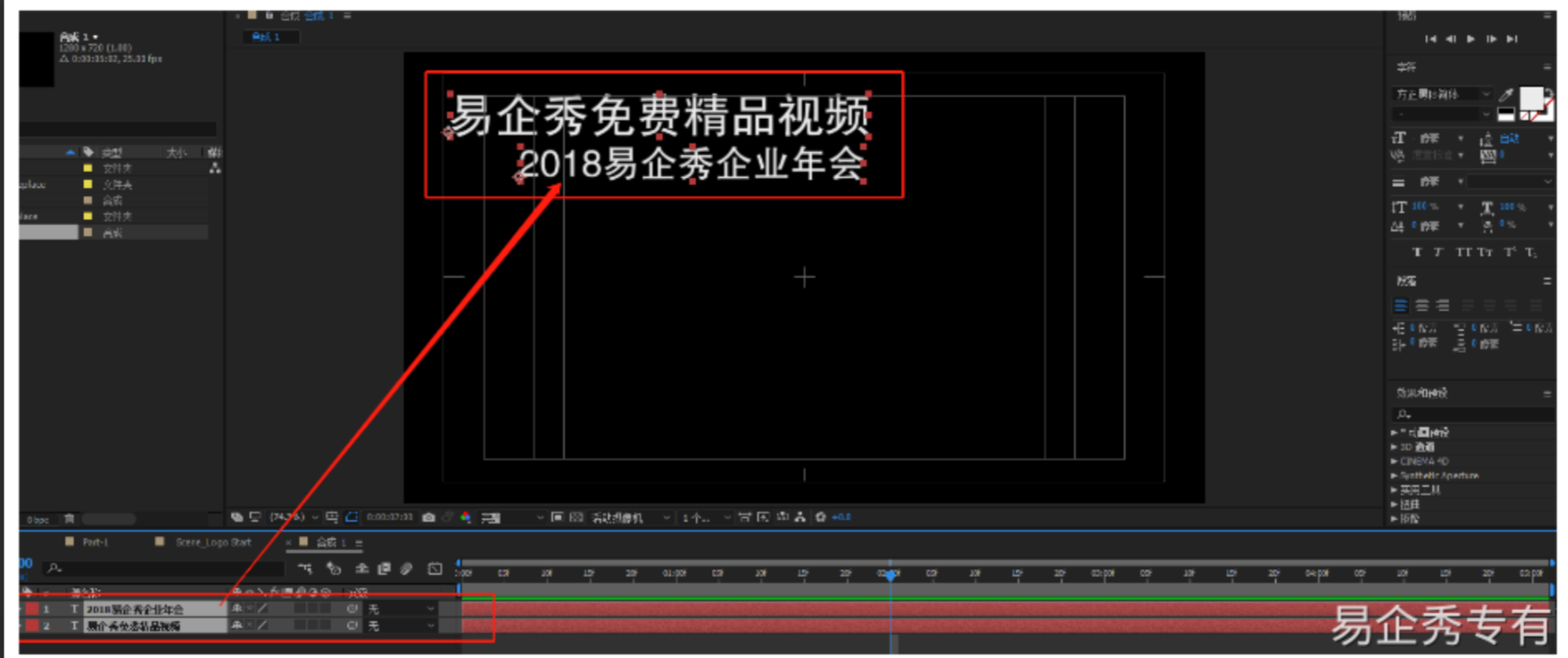Open the Effects and Presets panel menu
This screenshot has width=1568, height=658.
[1548, 394]
